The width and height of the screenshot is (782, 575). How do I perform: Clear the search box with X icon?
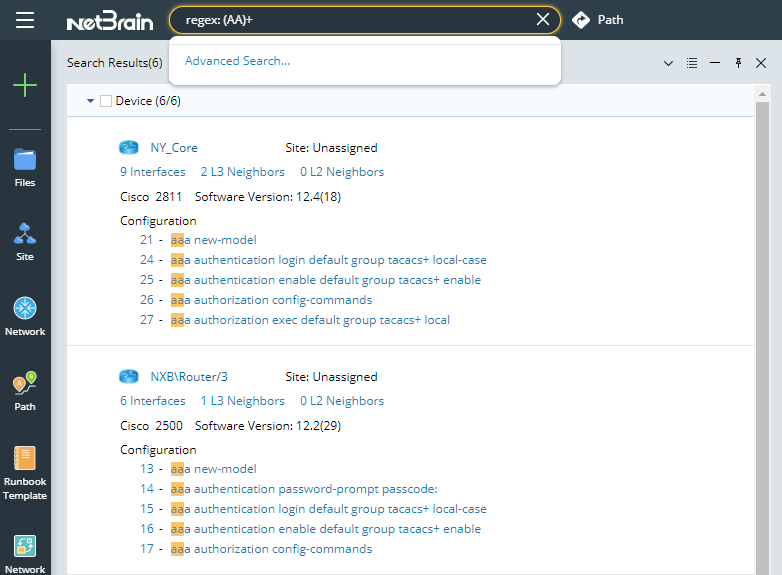click(x=543, y=20)
